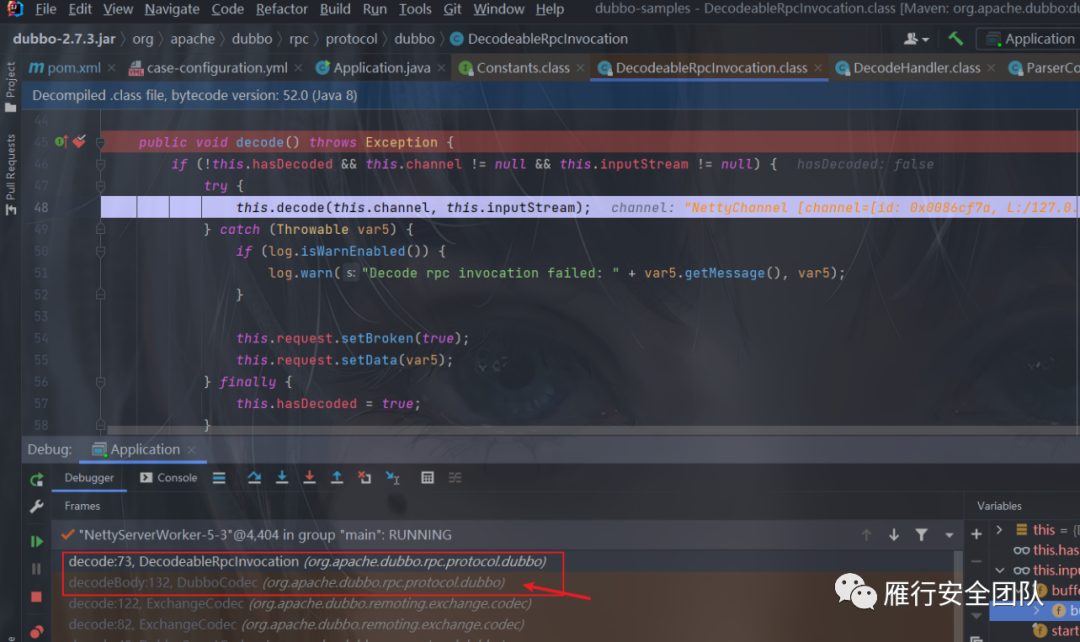This screenshot has width=1080, height=642.
Task: Collapse the if block at line 46
Action: tap(101, 165)
